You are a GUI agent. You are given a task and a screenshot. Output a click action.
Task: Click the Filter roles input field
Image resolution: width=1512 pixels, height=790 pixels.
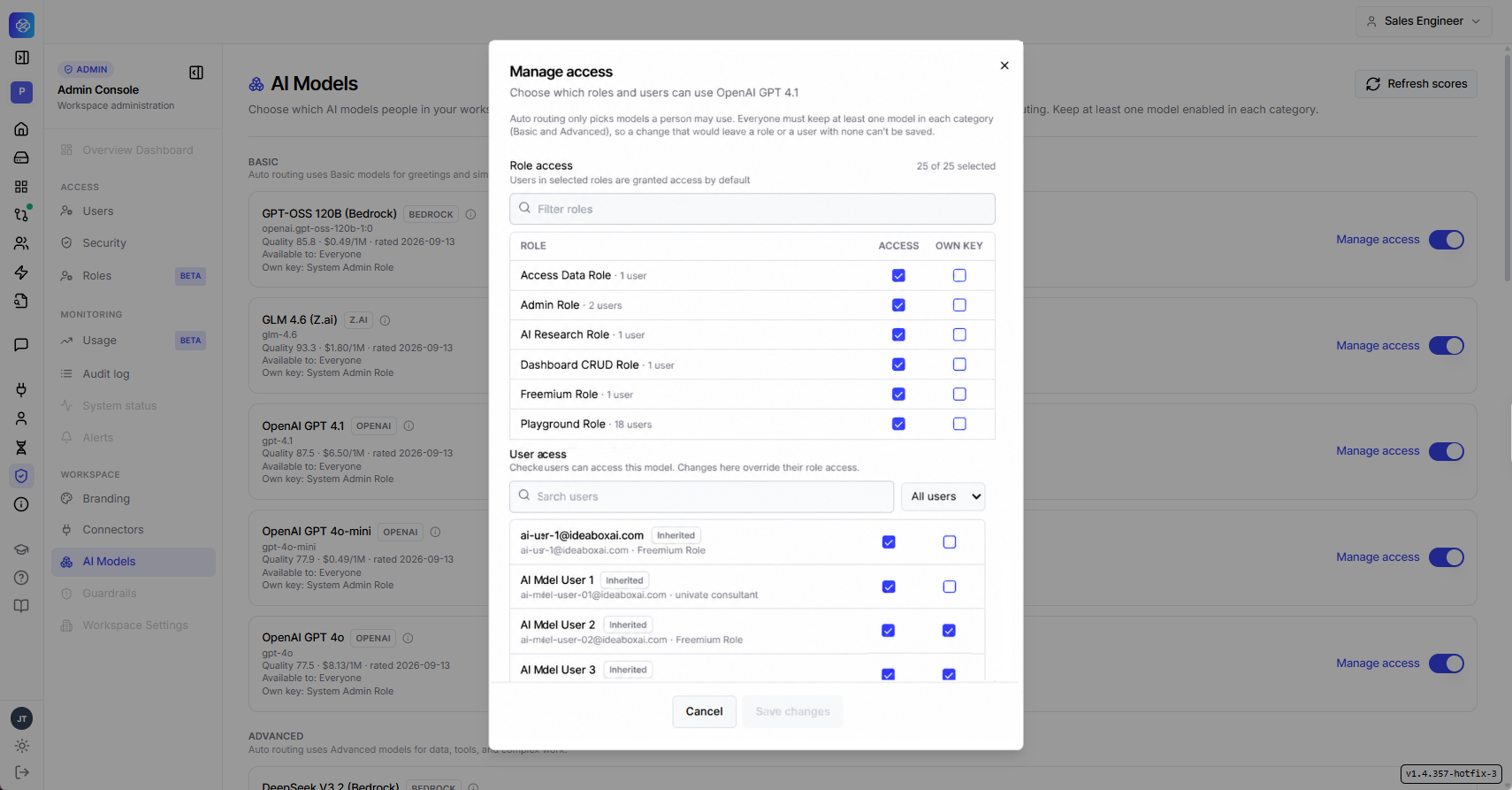pyautogui.click(x=752, y=209)
